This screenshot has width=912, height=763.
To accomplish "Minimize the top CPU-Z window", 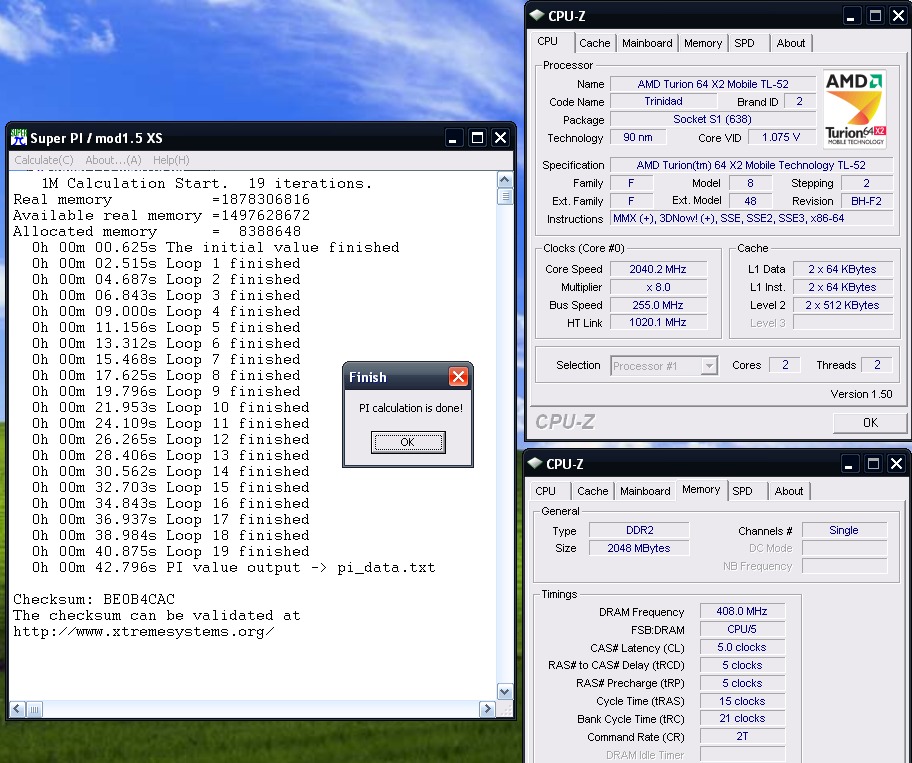I will pyautogui.click(x=851, y=16).
